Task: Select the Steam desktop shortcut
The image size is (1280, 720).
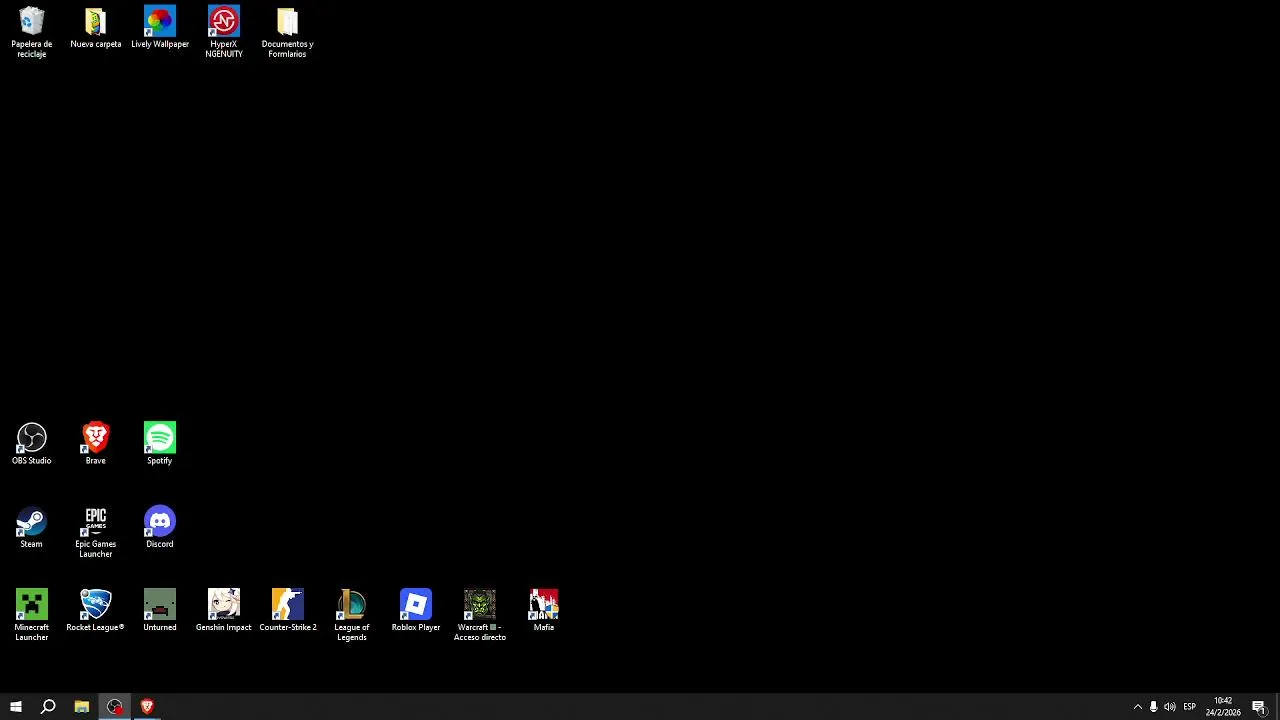Action: (32, 527)
